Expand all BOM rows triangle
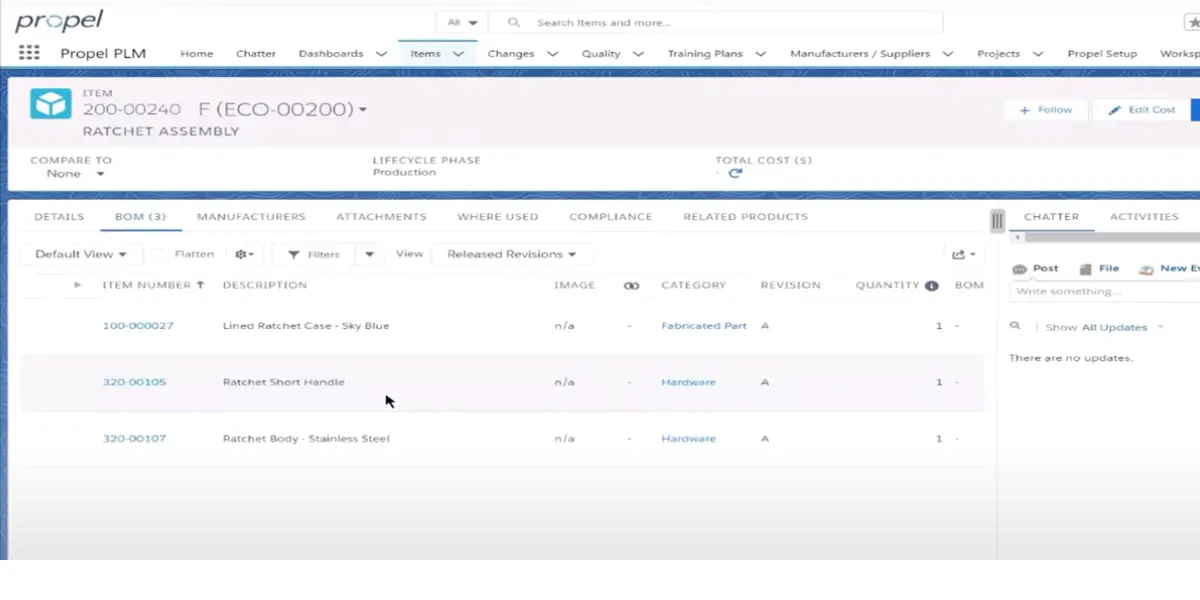The image size is (1200, 600). pyautogui.click(x=78, y=285)
